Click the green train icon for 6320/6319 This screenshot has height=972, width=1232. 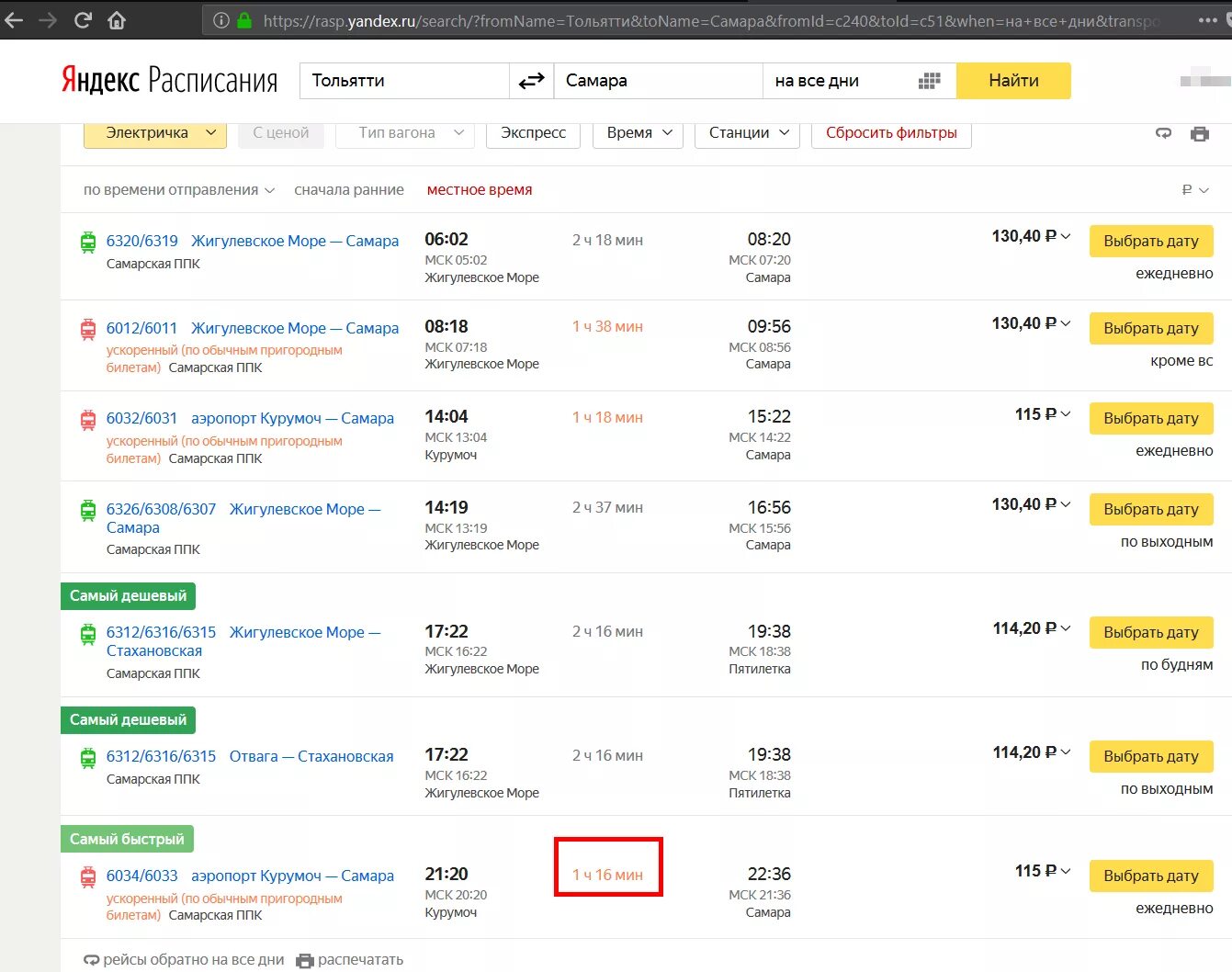88,243
